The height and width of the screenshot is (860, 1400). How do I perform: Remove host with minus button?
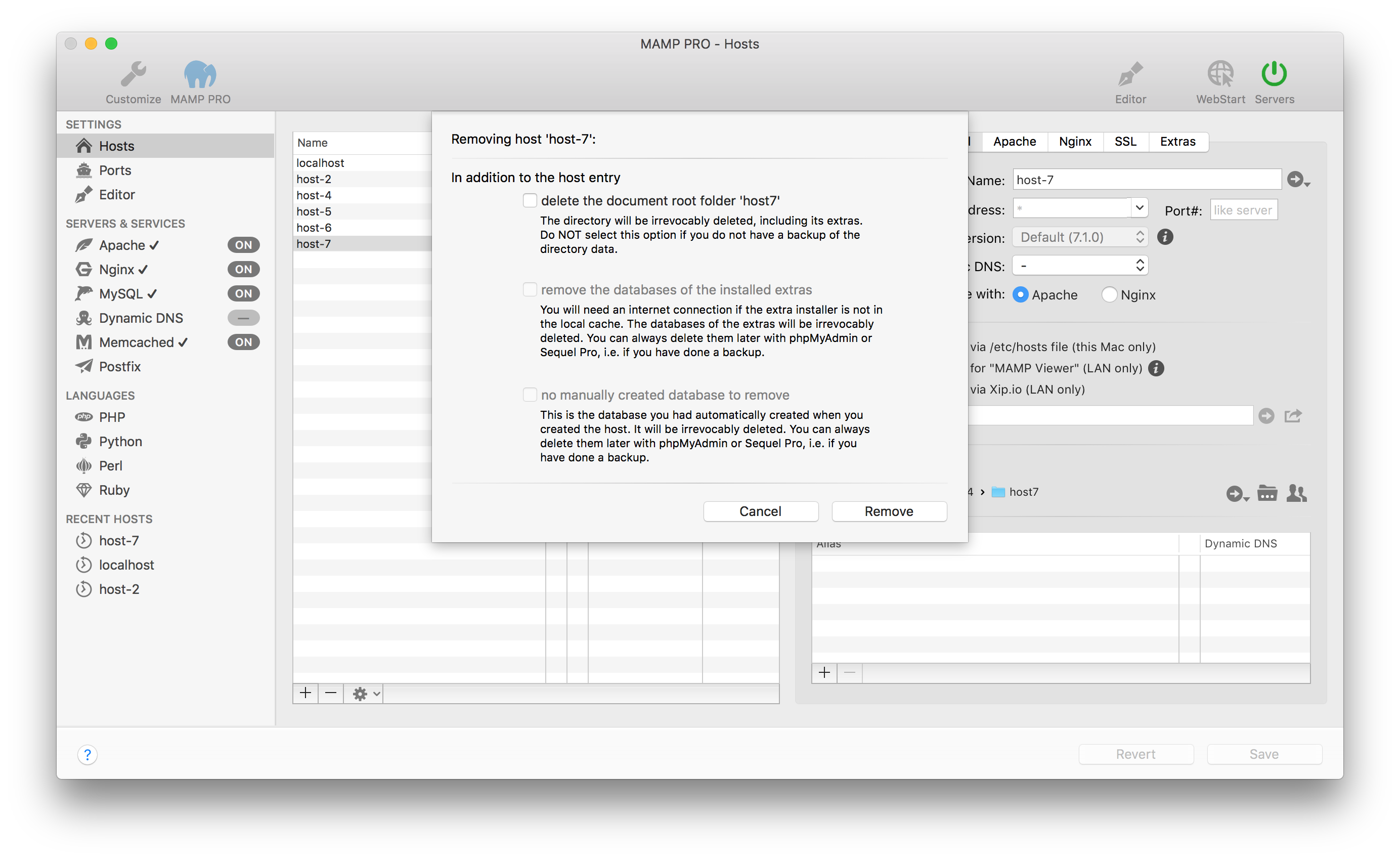(330, 694)
